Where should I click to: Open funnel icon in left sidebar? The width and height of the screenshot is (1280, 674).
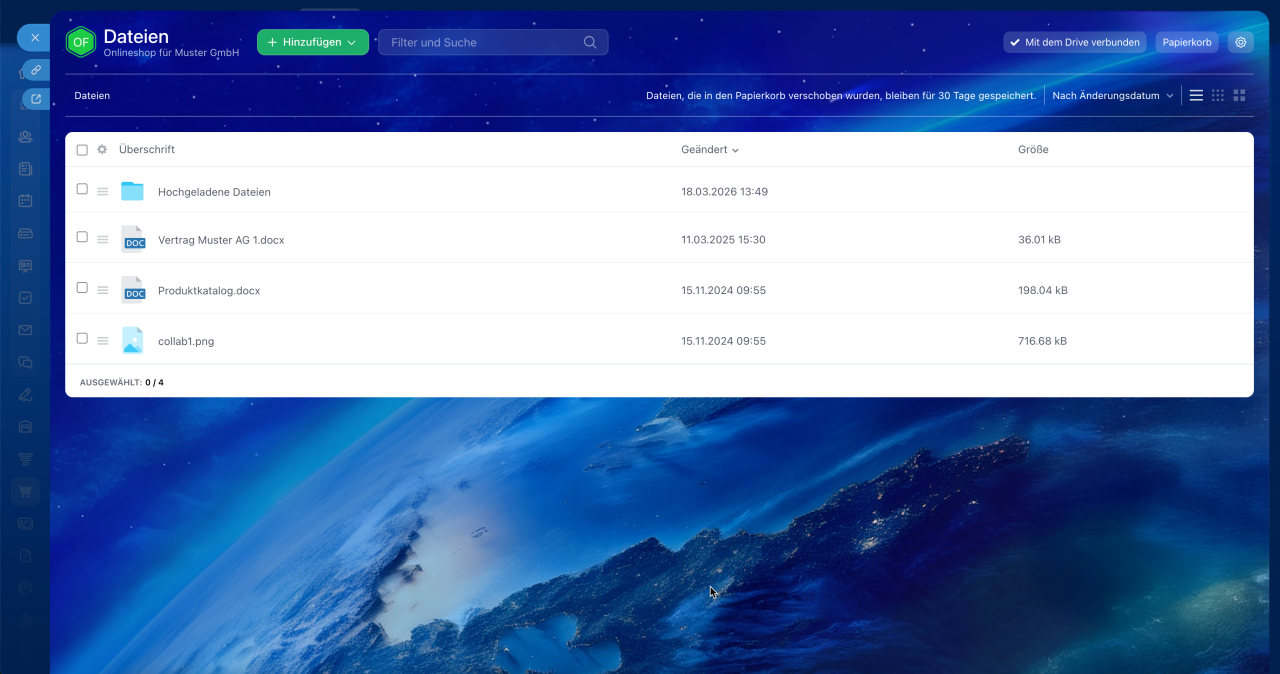coord(26,458)
